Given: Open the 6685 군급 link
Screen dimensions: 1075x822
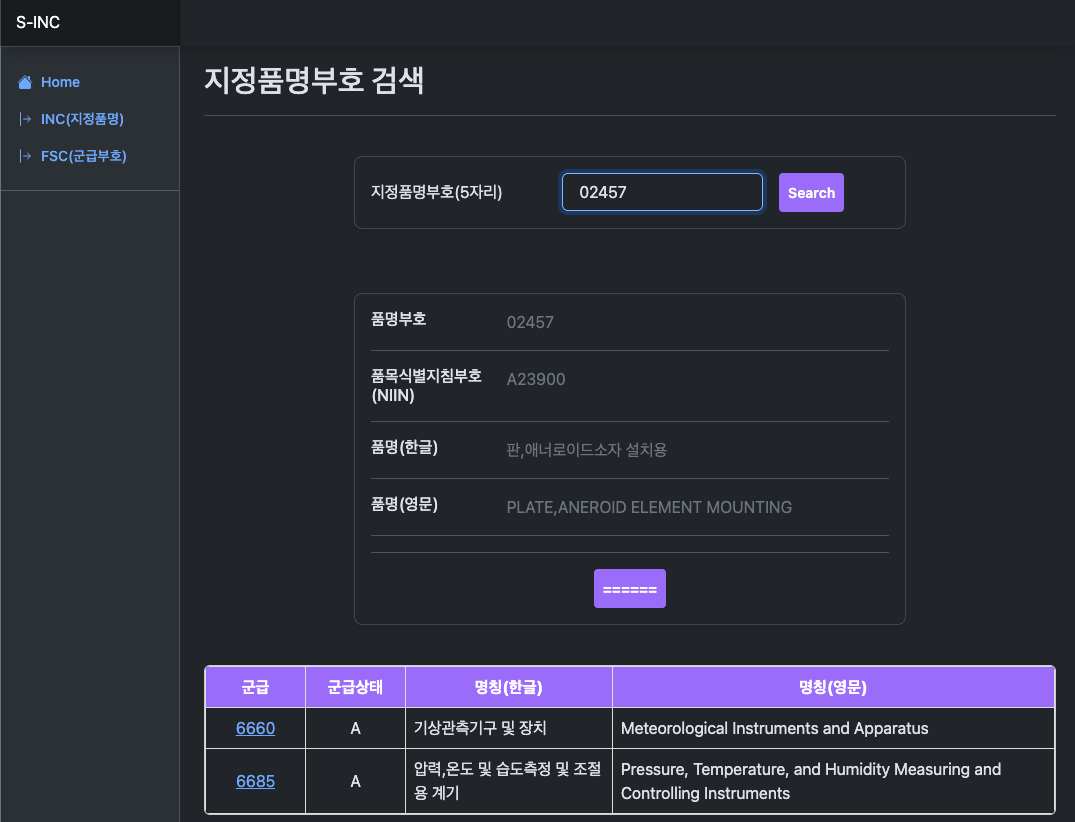Looking at the screenshot, I should click(x=255, y=781).
